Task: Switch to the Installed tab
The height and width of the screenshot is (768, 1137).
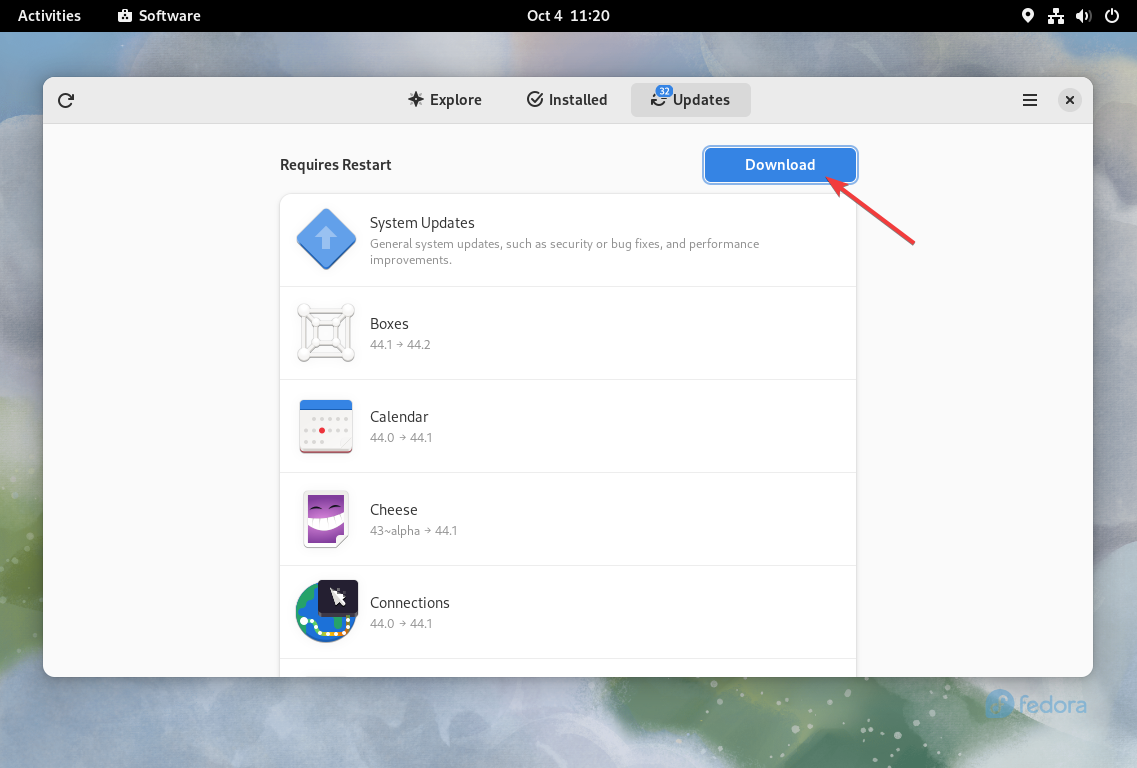Action: [x=567, y=100]
